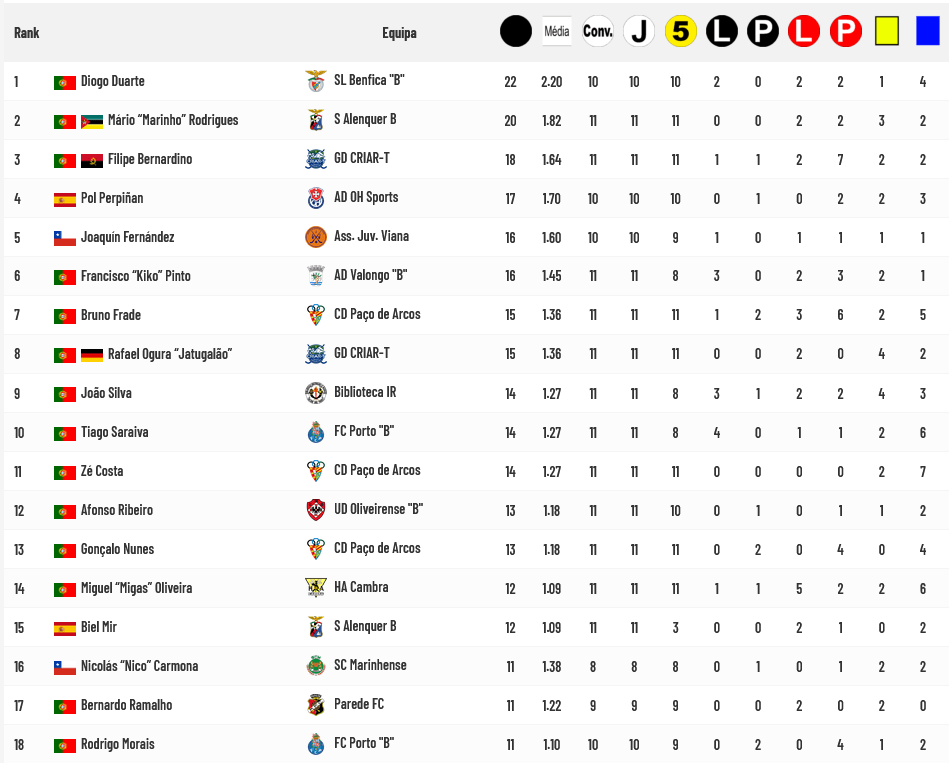Open player Pol Perpiñan's profile
Viewport: 949px width, 763px height.
111,198
